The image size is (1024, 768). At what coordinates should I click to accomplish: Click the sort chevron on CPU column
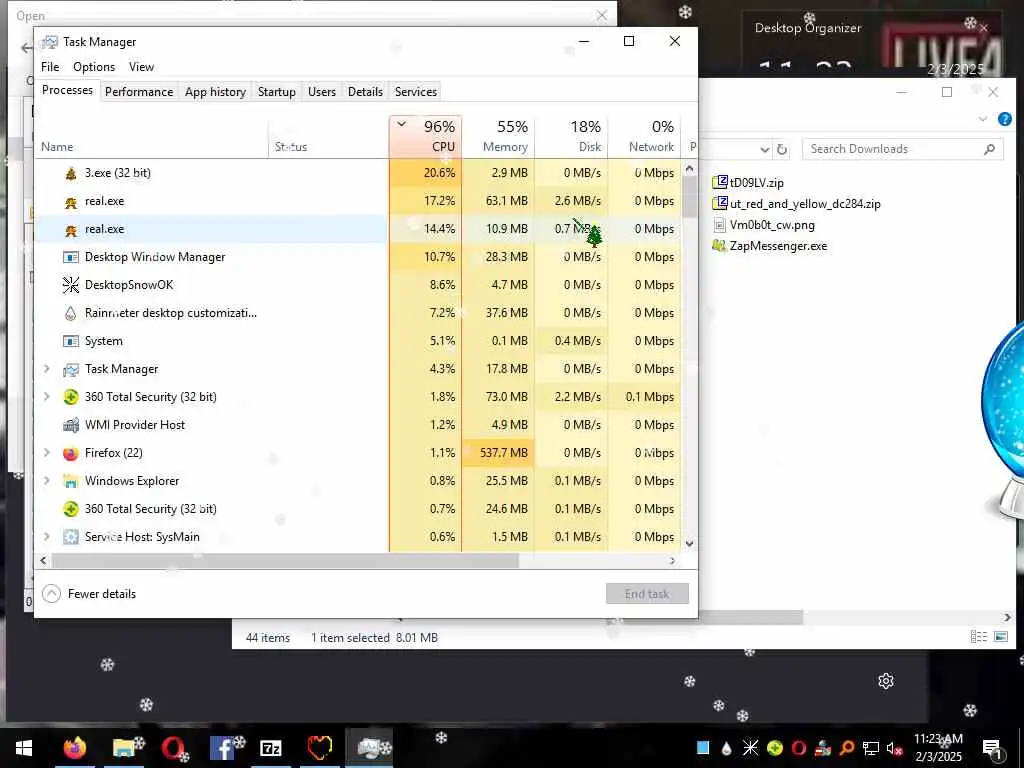402,124
